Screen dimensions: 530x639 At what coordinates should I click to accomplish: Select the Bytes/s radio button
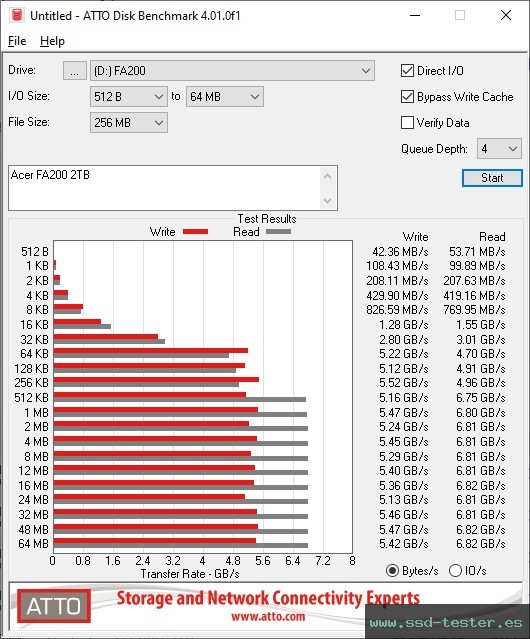point(392,571)
